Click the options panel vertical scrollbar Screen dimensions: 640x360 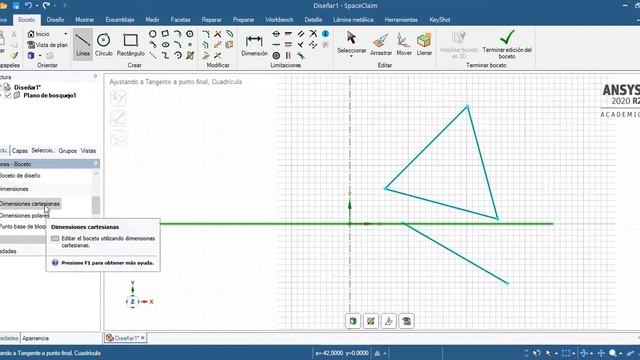[x=96, y=205]
